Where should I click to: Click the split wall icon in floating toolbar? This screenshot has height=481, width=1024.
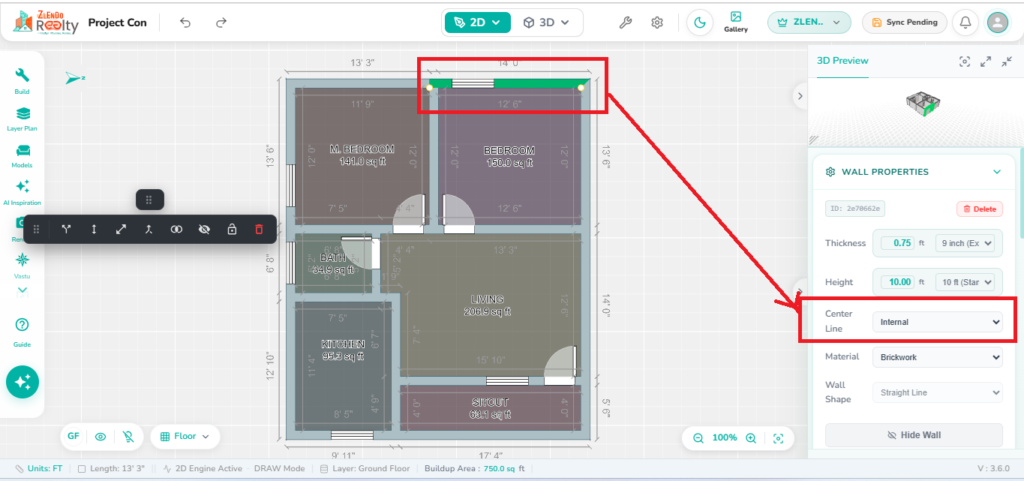tap(66, 229)
